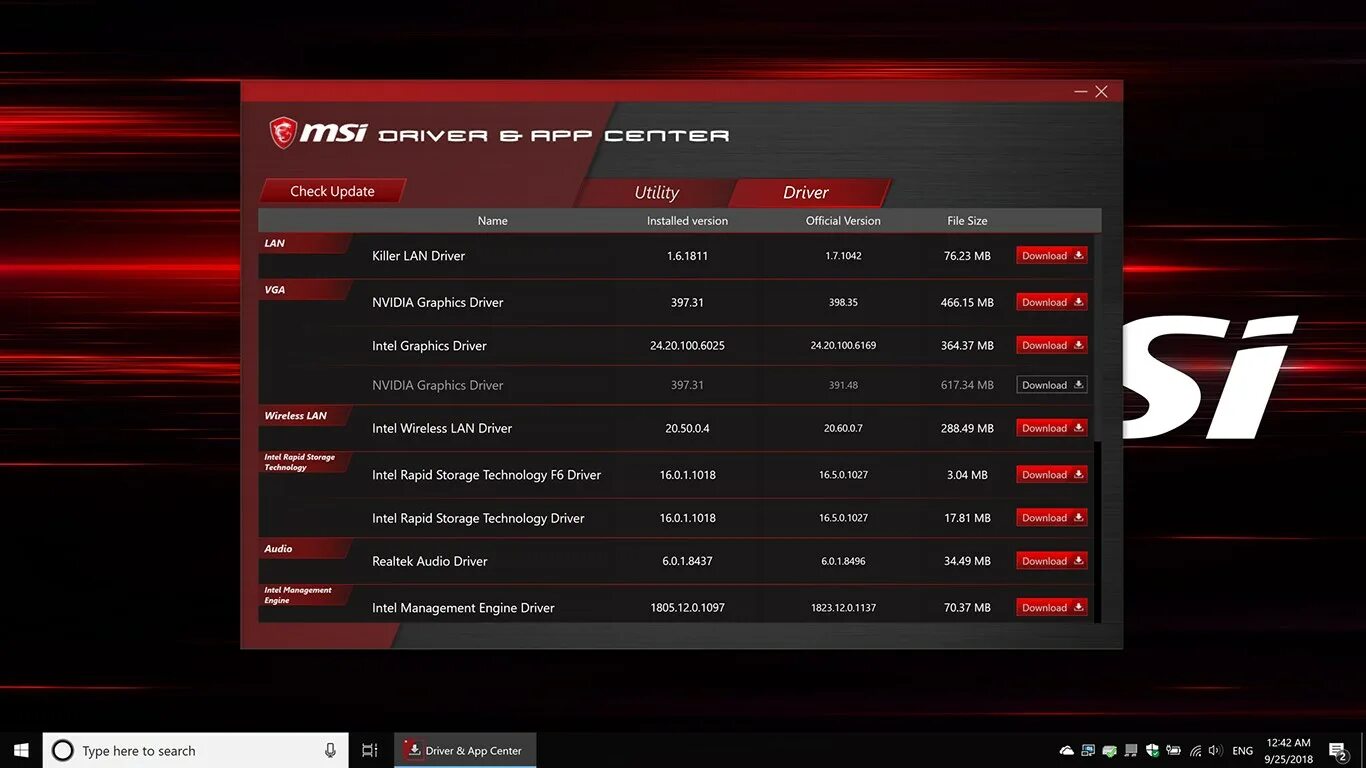
Task: Click the Realtek Audio Driver name
Action: 430,561
